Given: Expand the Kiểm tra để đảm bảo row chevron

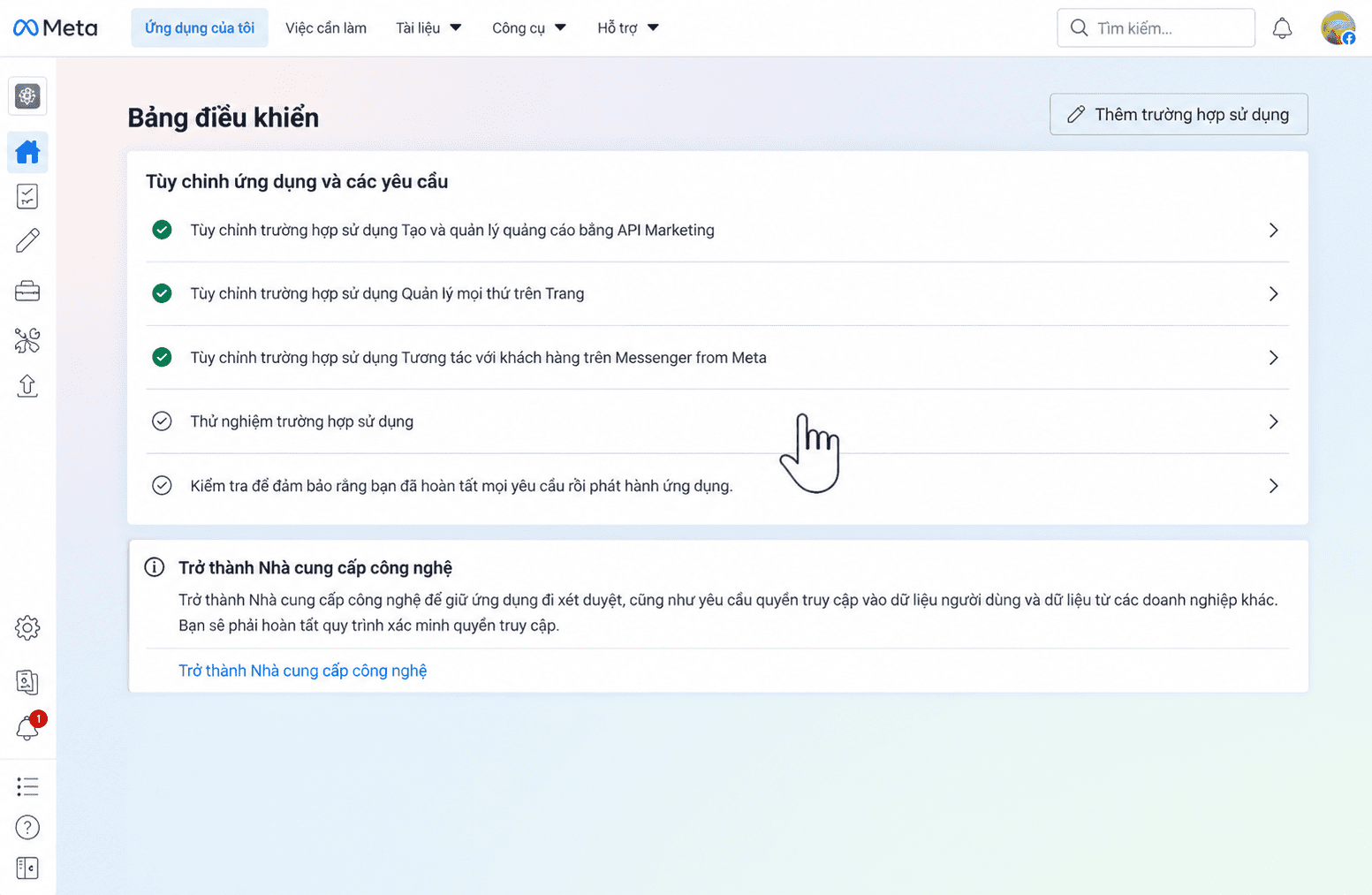Looking at the screenshot, I should (1273, 485).
